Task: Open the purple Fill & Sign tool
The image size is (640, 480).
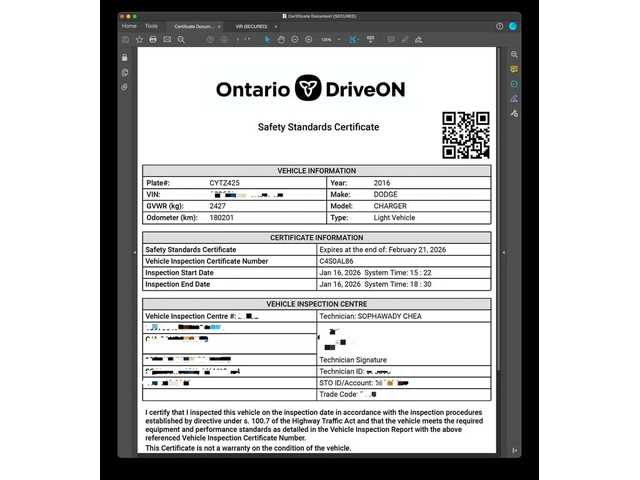Action: pos(514,99)
